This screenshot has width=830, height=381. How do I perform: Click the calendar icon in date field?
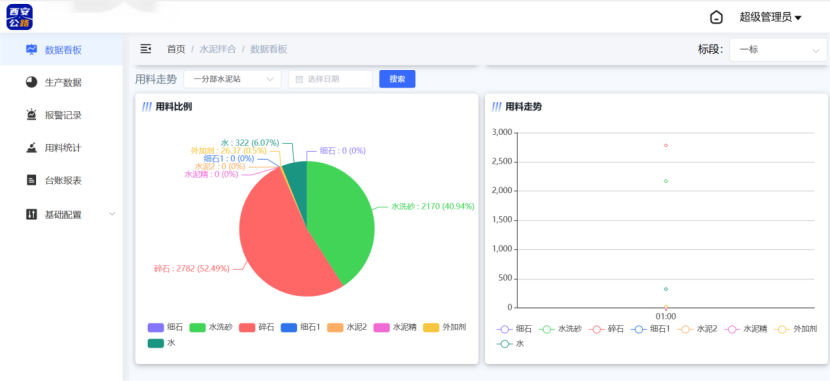point(299,79)
